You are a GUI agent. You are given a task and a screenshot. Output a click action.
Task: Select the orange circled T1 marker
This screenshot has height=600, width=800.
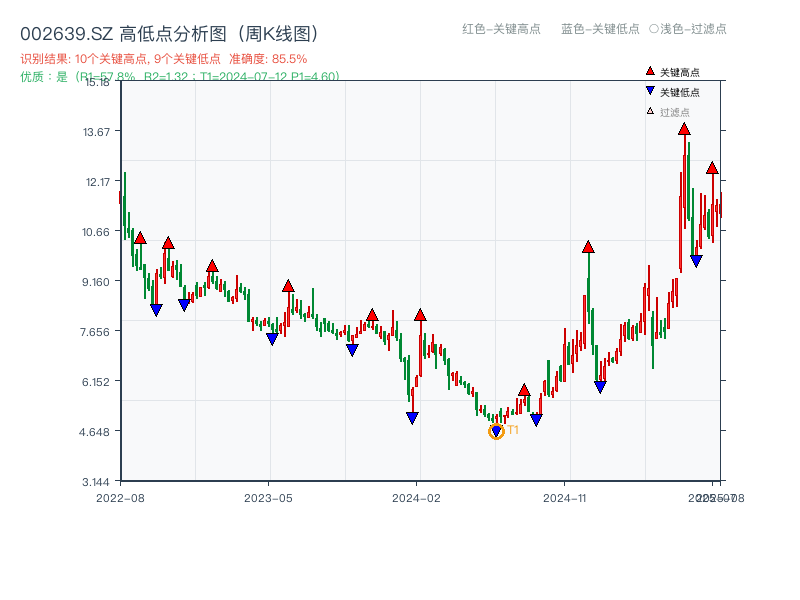coord(496,431)
